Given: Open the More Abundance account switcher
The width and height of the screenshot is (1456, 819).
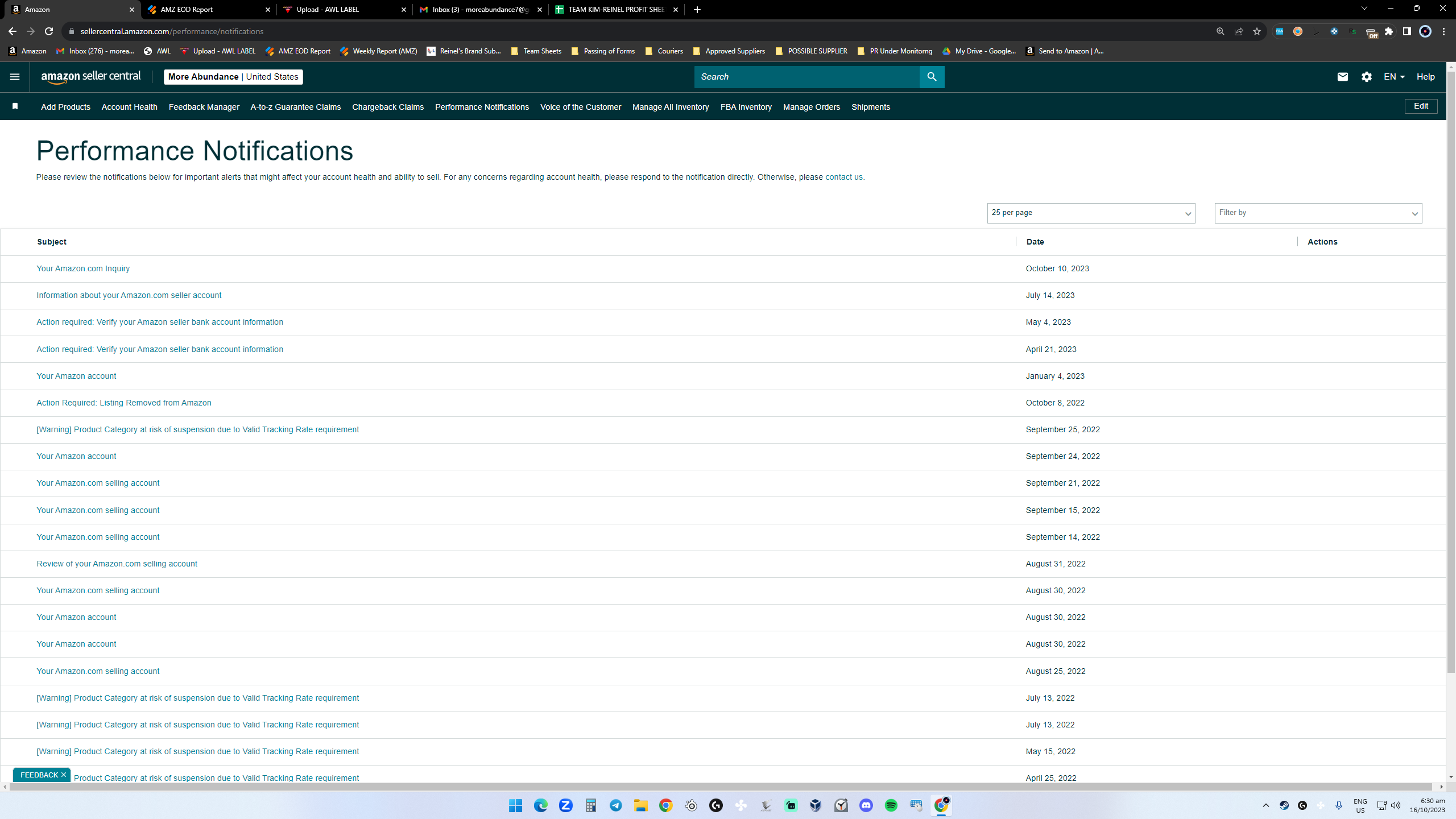Looking at the screenshot, I should [233, 77].
